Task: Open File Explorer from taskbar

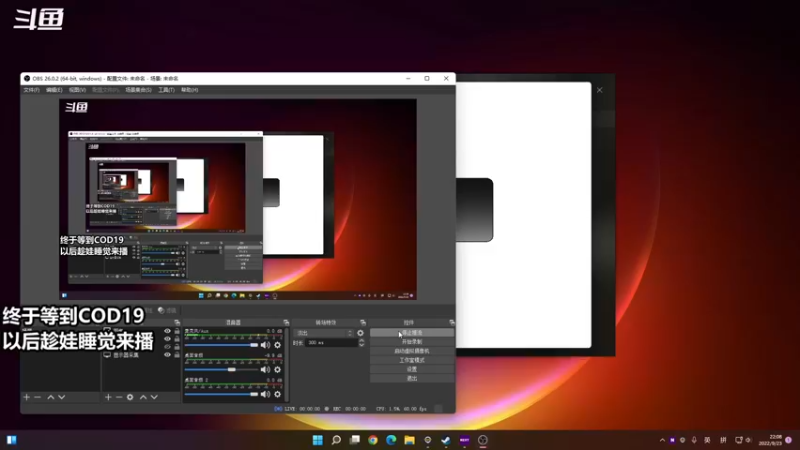Action: click(x=409, y=440)
